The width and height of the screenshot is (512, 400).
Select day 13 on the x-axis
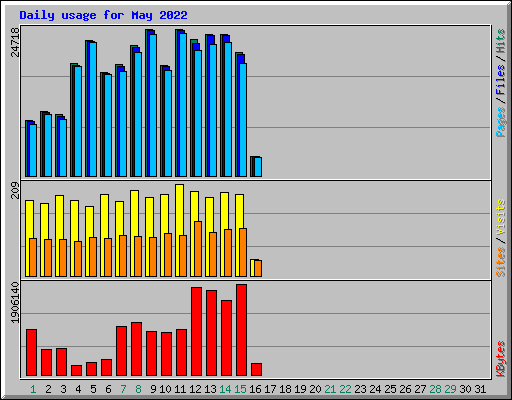click(210, 389)
